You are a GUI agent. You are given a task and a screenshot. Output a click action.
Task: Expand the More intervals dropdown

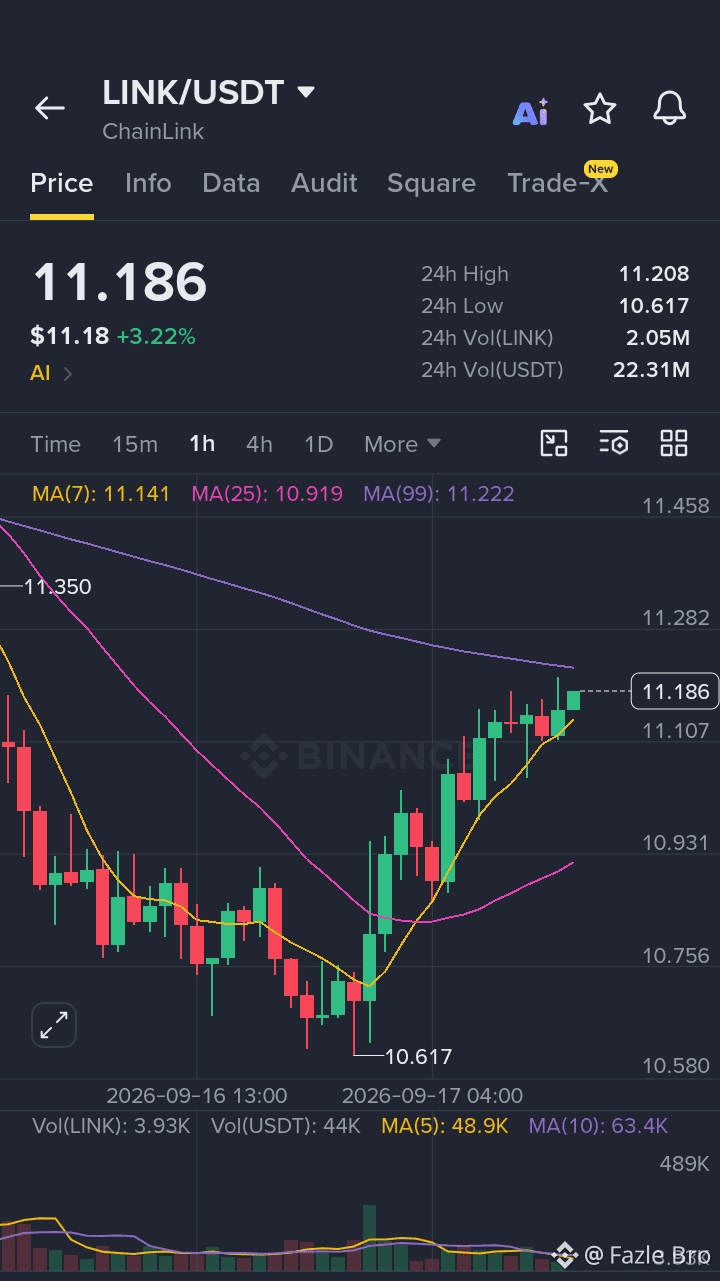click(402, 444)
